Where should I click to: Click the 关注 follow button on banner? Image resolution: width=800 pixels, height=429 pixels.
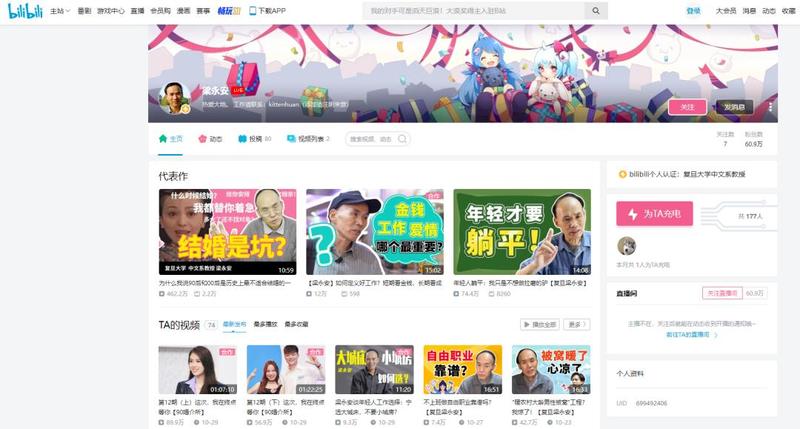(x=686, y=106)
